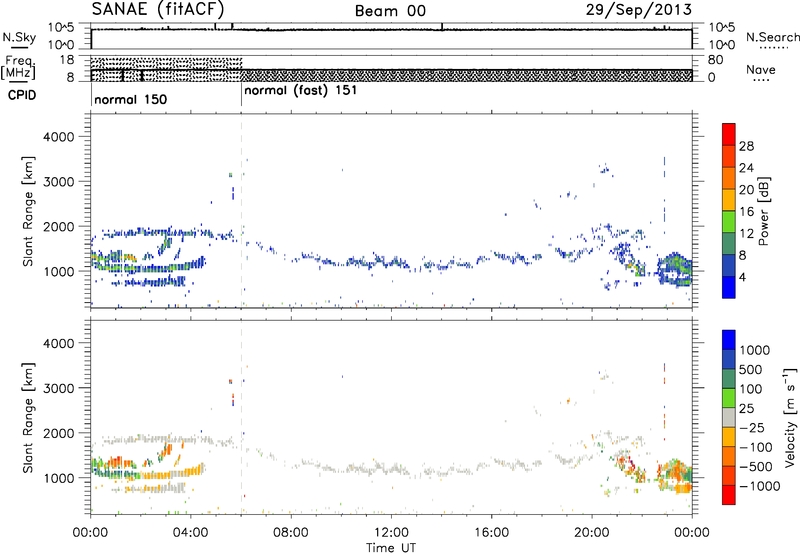Click 'Slant Range [km]' label of power panel
800x554 pixels.
click(28, 211)
